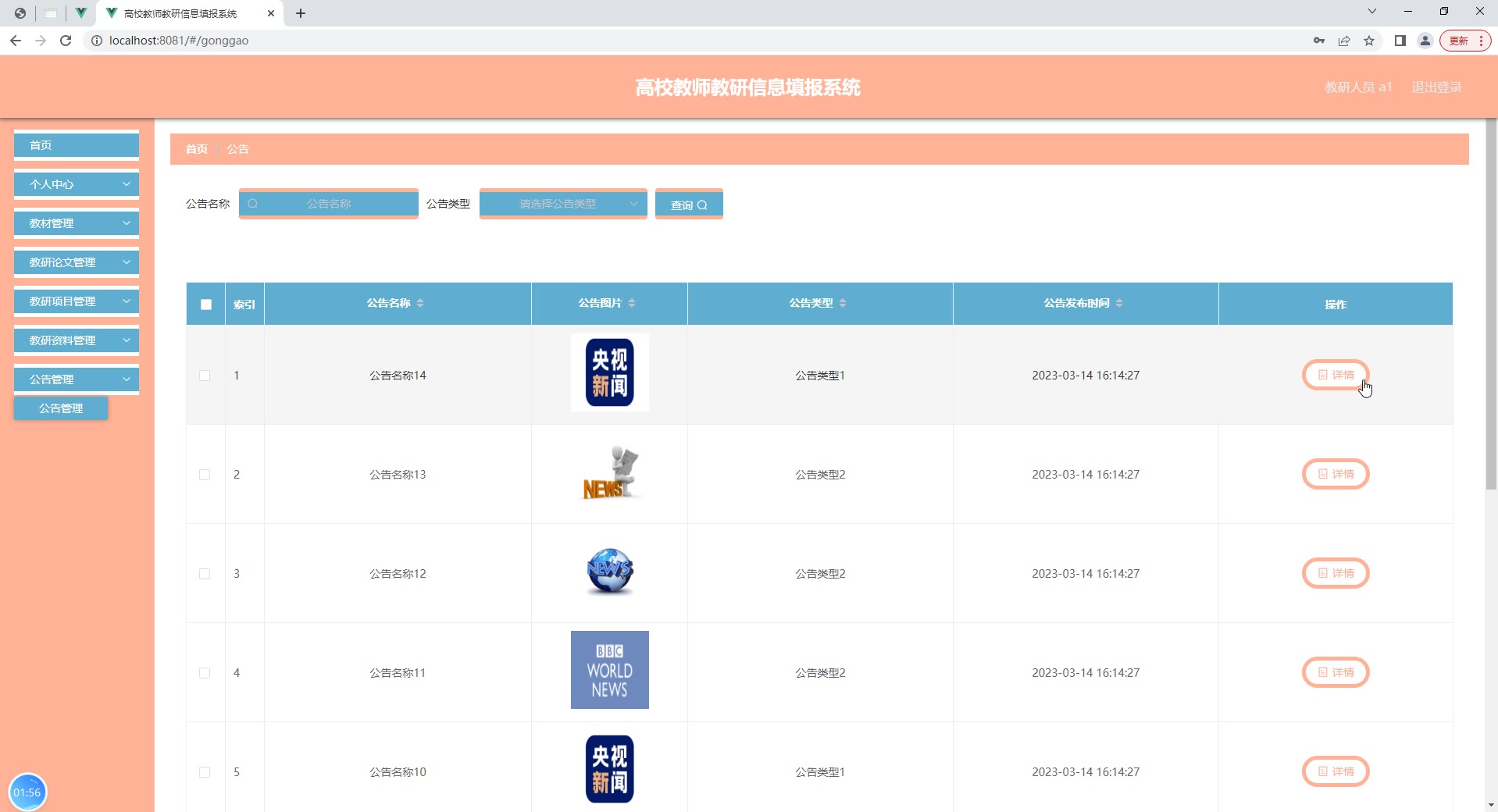The image size is (1498, 812).
Task: Open the browser profile avatar
Action: coord(1425,41)
